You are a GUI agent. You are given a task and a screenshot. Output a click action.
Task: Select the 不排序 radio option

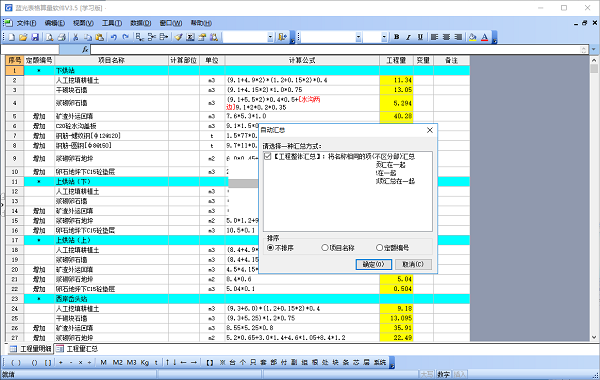tap(270, 248)
